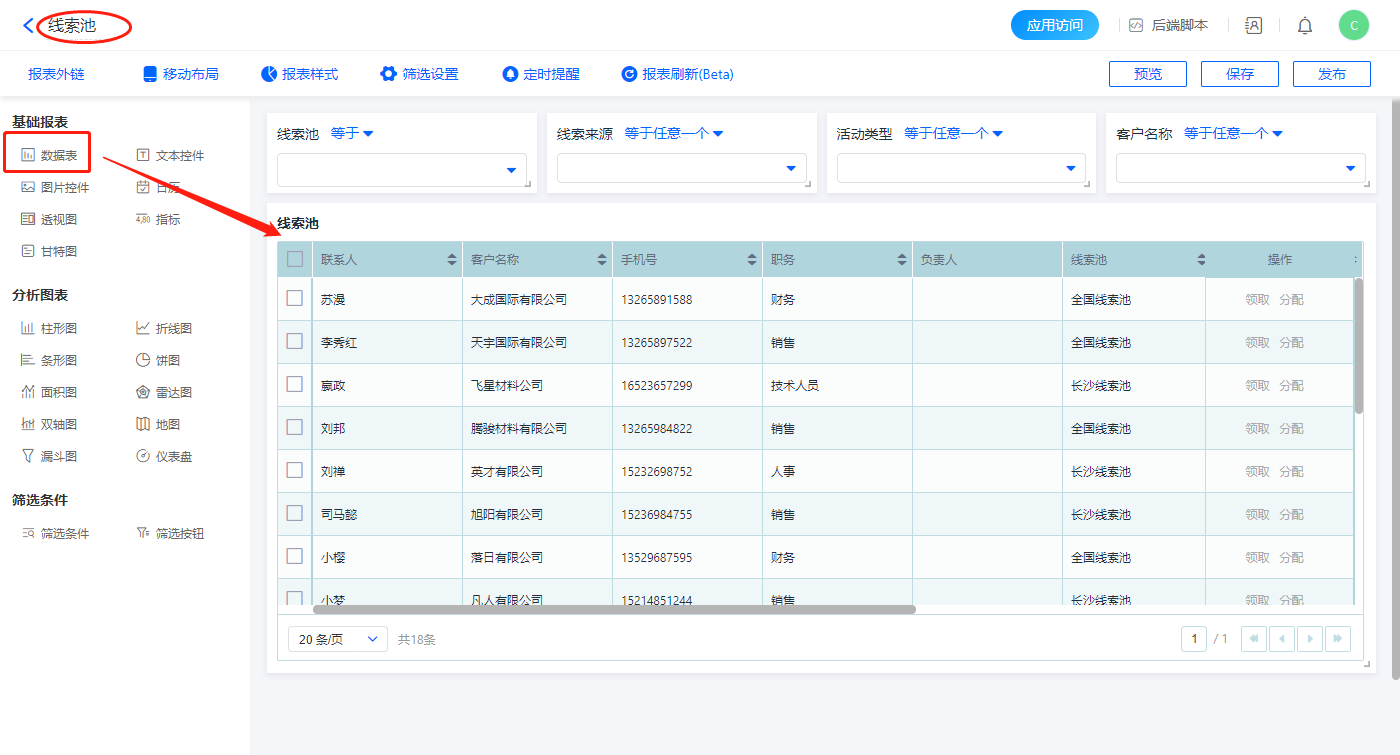Open 报表样式 in the toolbar

[299, 74]
